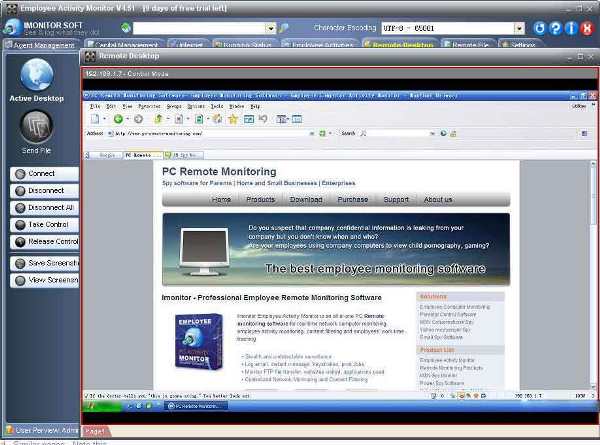This screenshot has width=600, height=445.
Task: Switch to the Internet tab
Action: [x=188, y=44]
